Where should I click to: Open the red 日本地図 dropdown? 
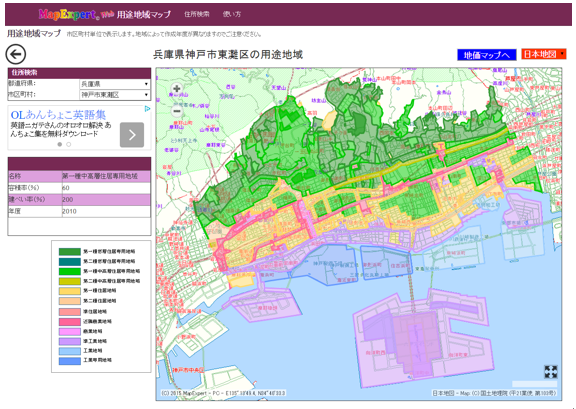click(x=544, y=54)
